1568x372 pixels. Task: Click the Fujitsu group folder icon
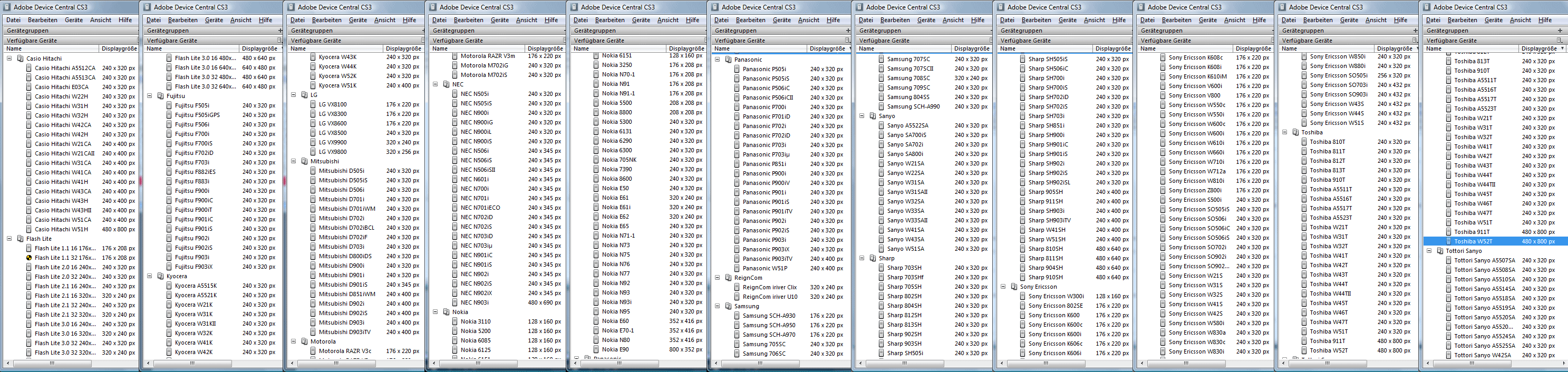(161, 96)
